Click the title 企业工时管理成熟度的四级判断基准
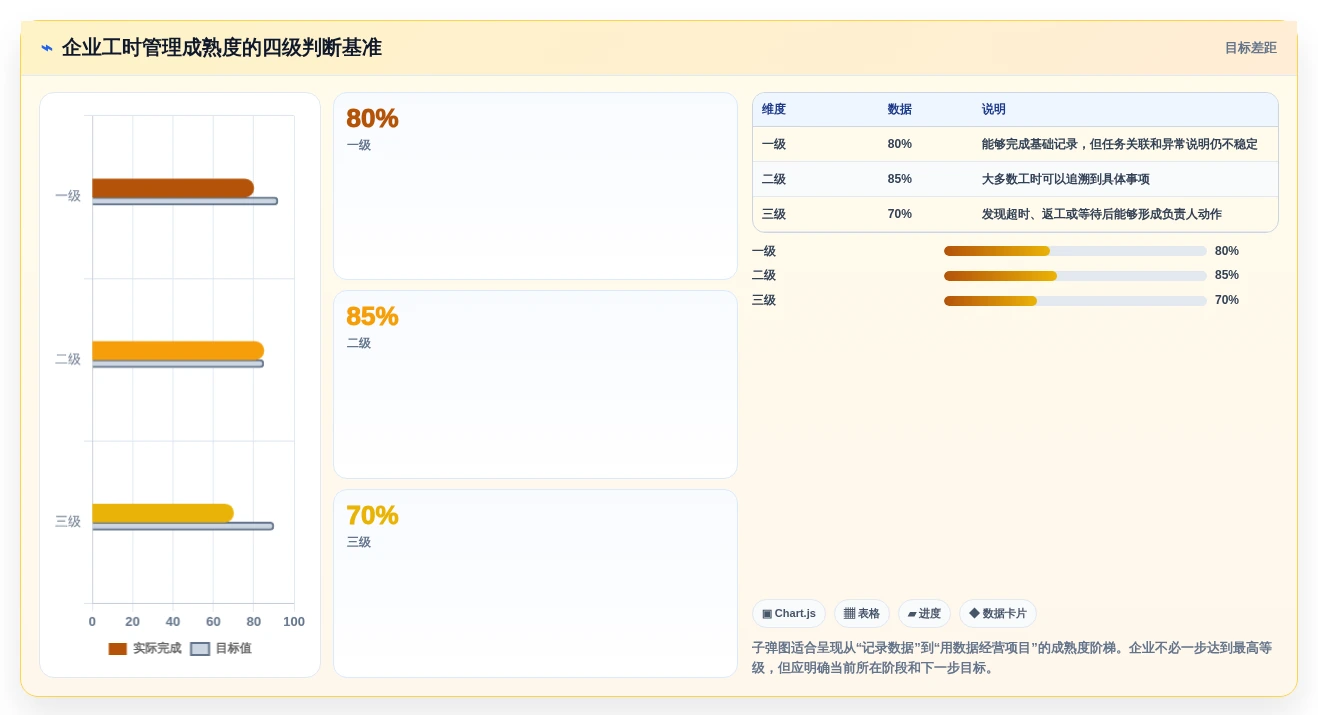This screenshot has width=1318, height=715. 222,48
